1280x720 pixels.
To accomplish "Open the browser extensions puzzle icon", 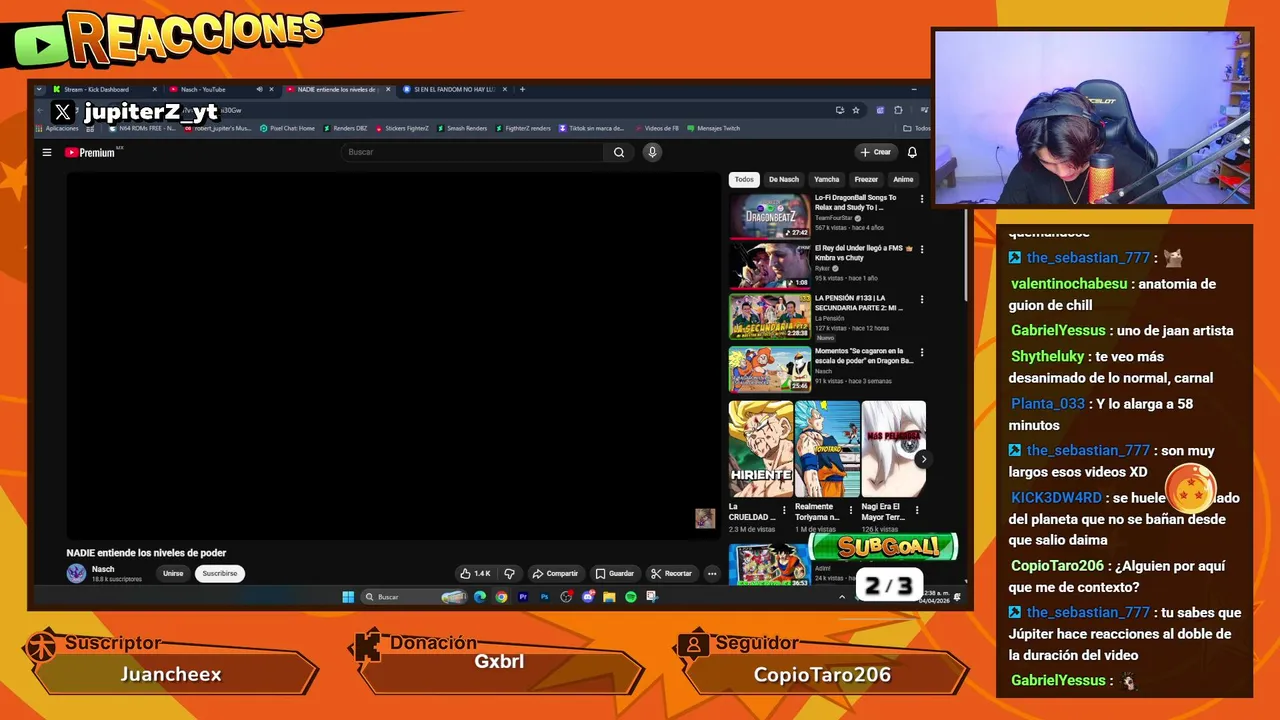I will pos(898,110).
